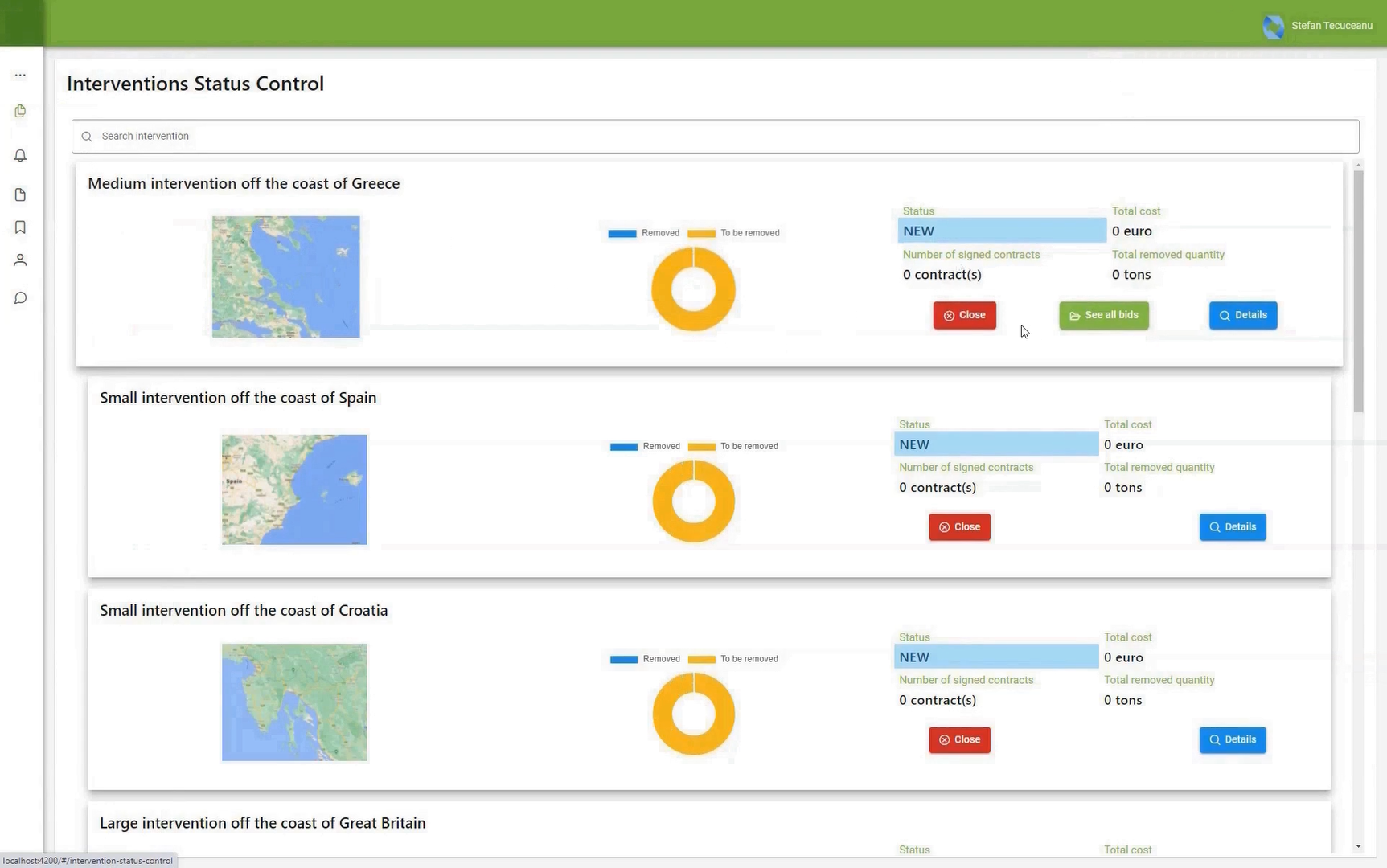
Task: Open the user profile sidebar icon
Action: pos(20,260)
